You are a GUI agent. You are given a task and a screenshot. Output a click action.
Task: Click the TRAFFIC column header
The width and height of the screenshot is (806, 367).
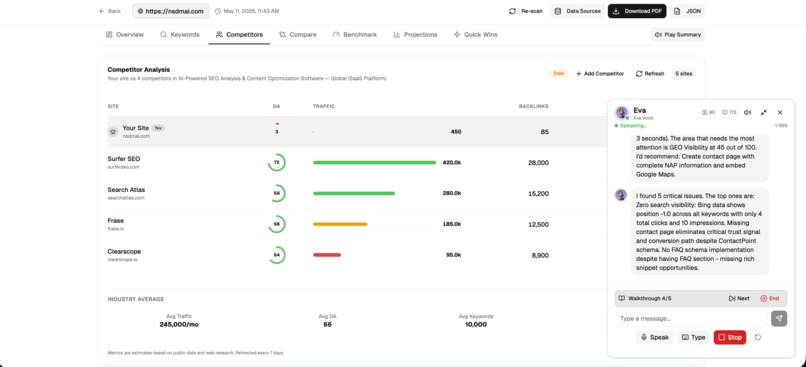click(x=324, y=106)
